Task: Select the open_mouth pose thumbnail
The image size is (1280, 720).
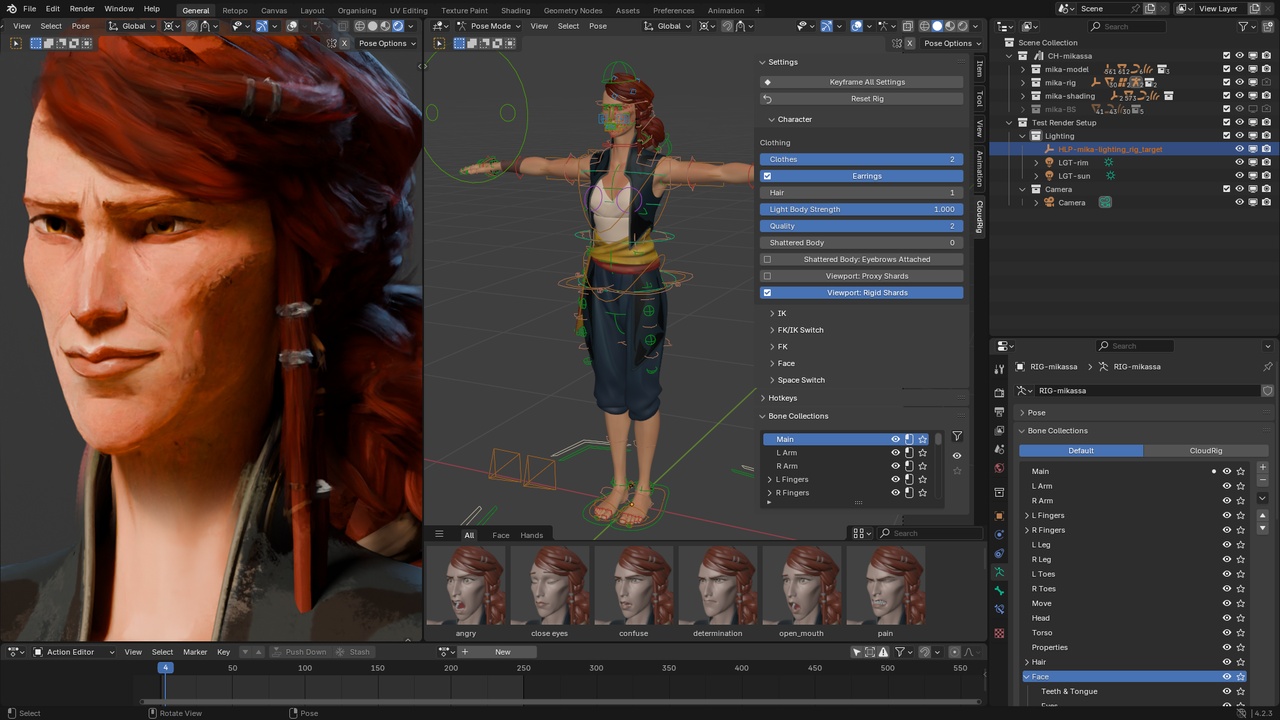Action: [801, 585]
